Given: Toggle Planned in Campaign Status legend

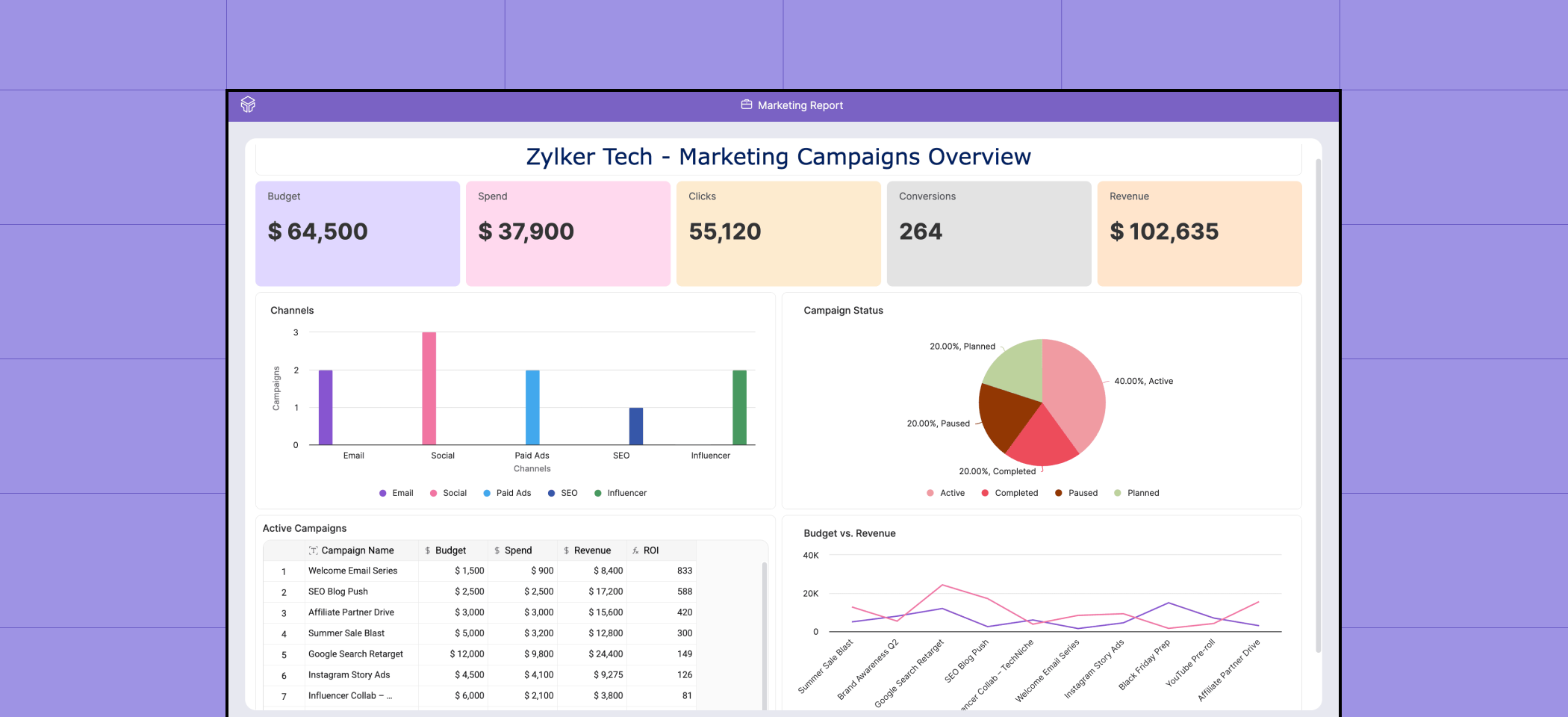Looking at the screenshot, I should click(1136, 493).
